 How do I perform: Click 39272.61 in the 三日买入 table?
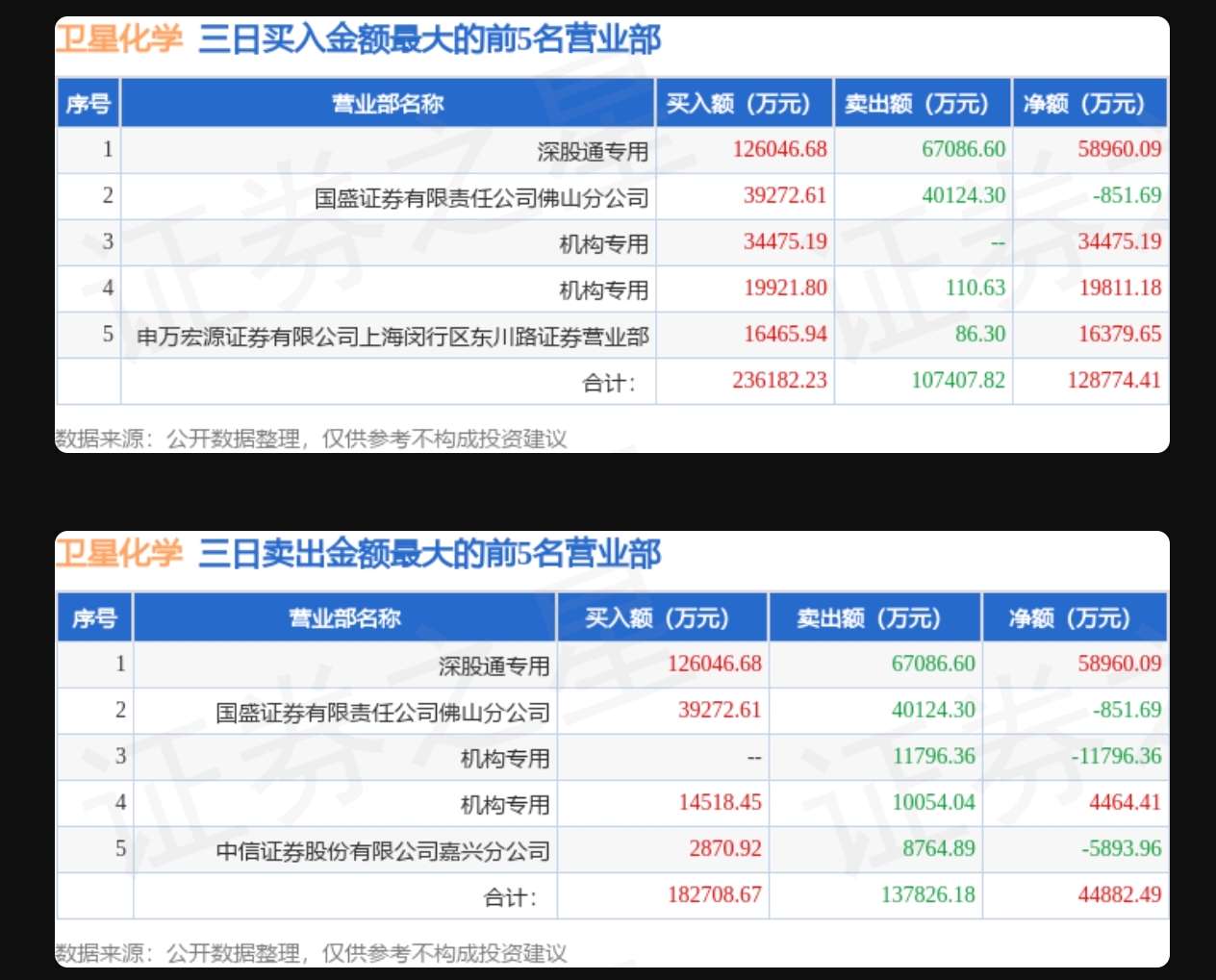(x=785, y=195)
